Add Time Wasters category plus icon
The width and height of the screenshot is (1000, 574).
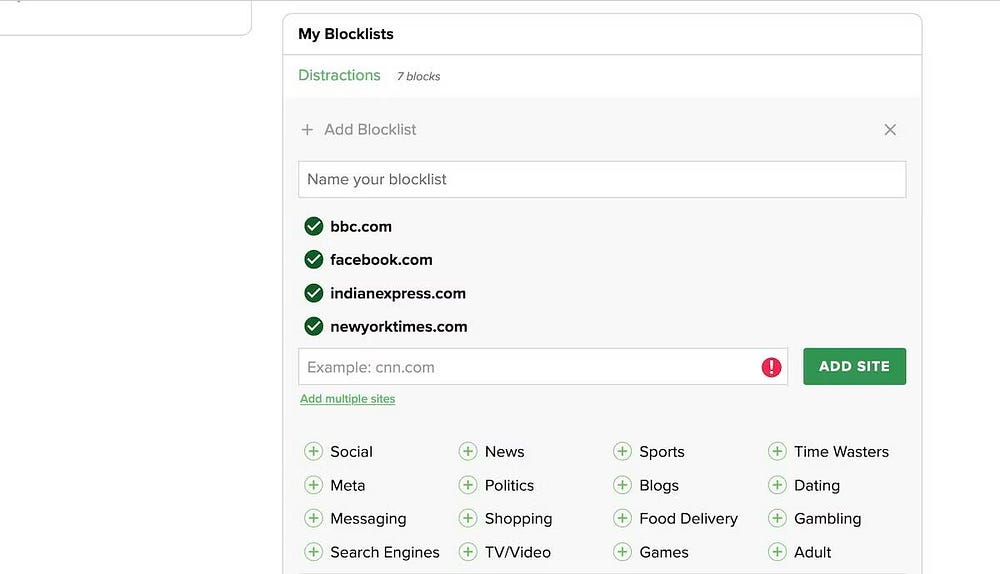pyautogui.click(x=777, y=452)
